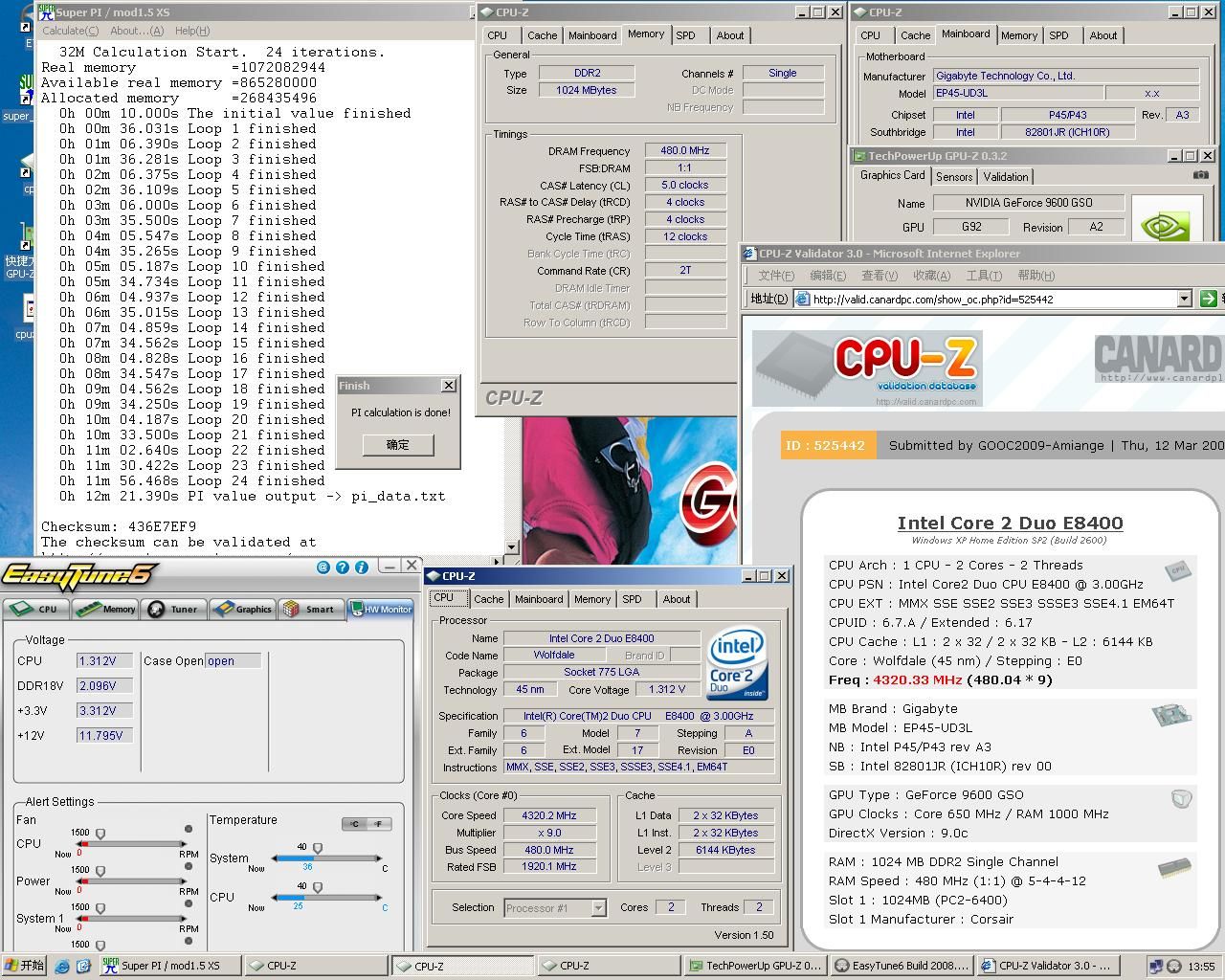Adjust CPU temperature alert slider

[318, 888]
